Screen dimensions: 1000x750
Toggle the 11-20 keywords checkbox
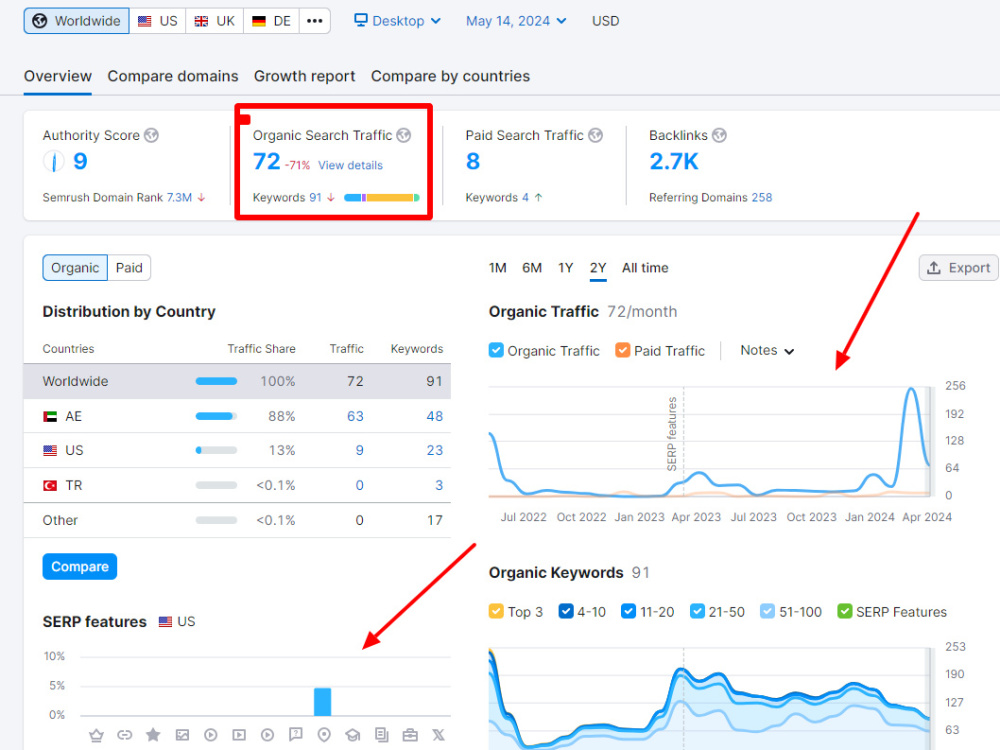628,611
